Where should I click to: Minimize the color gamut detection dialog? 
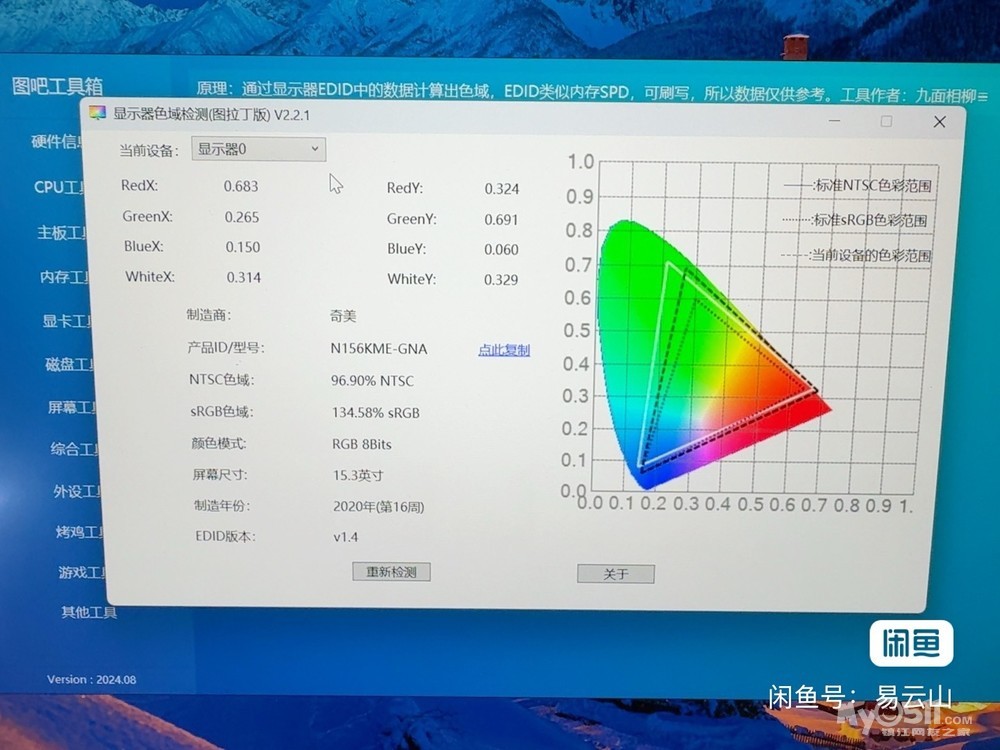tap(832, 121)
